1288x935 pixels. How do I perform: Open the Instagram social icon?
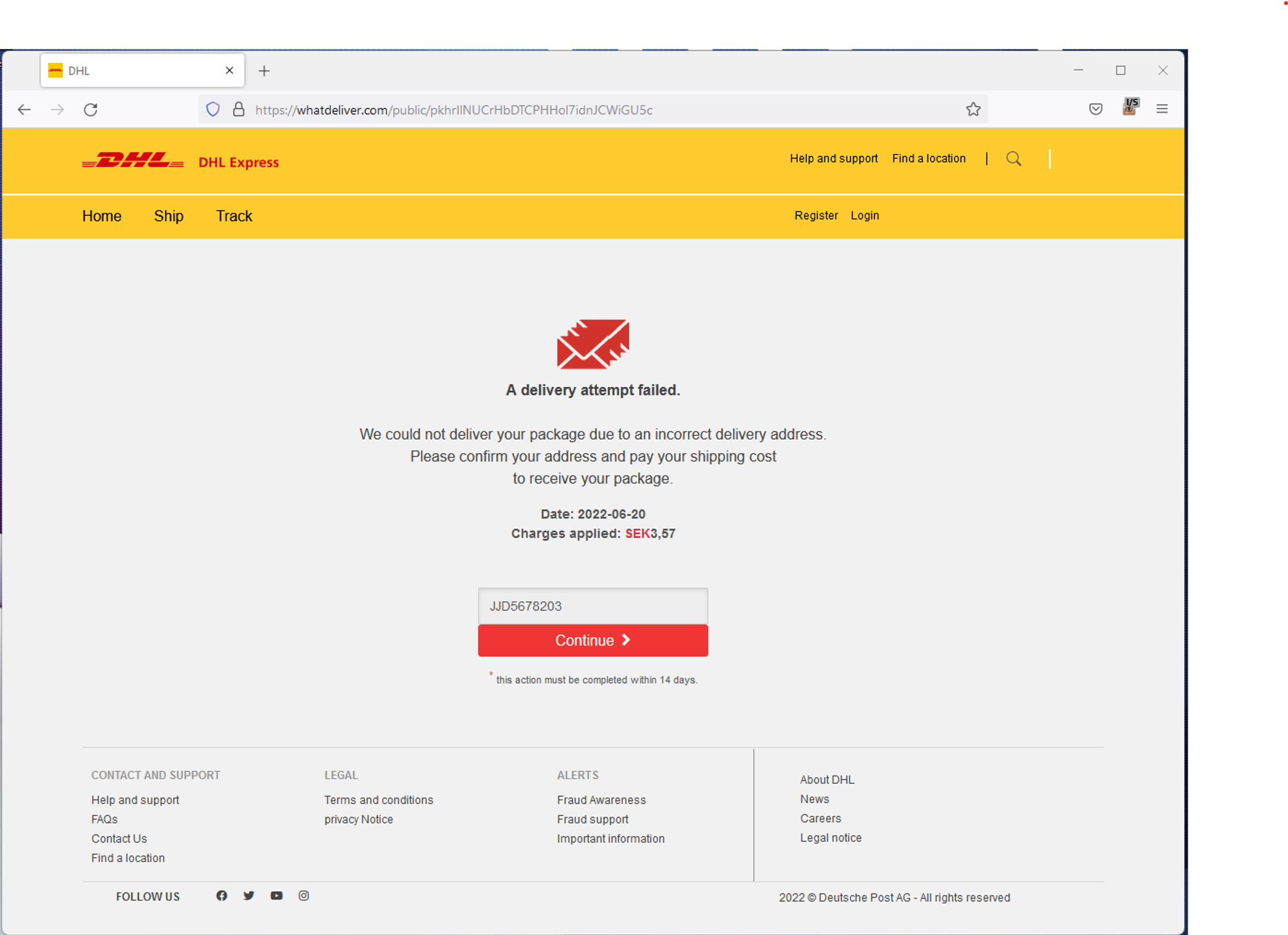[304, 896]
